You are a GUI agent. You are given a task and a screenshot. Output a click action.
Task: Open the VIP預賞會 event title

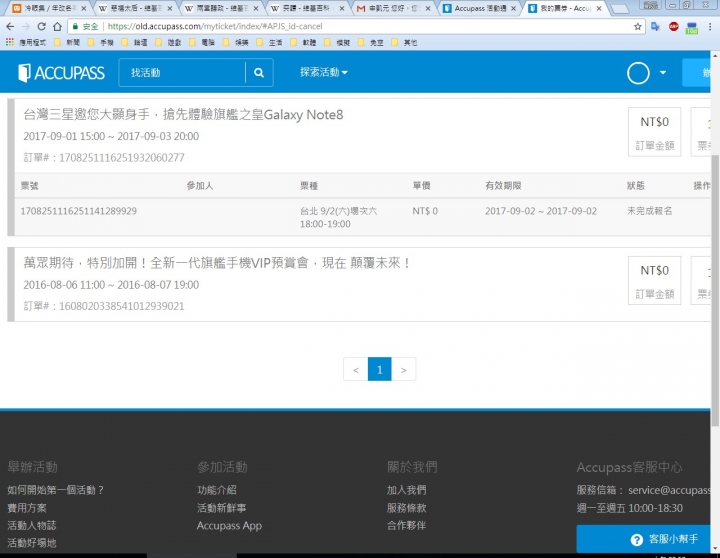tap(217, 263)
